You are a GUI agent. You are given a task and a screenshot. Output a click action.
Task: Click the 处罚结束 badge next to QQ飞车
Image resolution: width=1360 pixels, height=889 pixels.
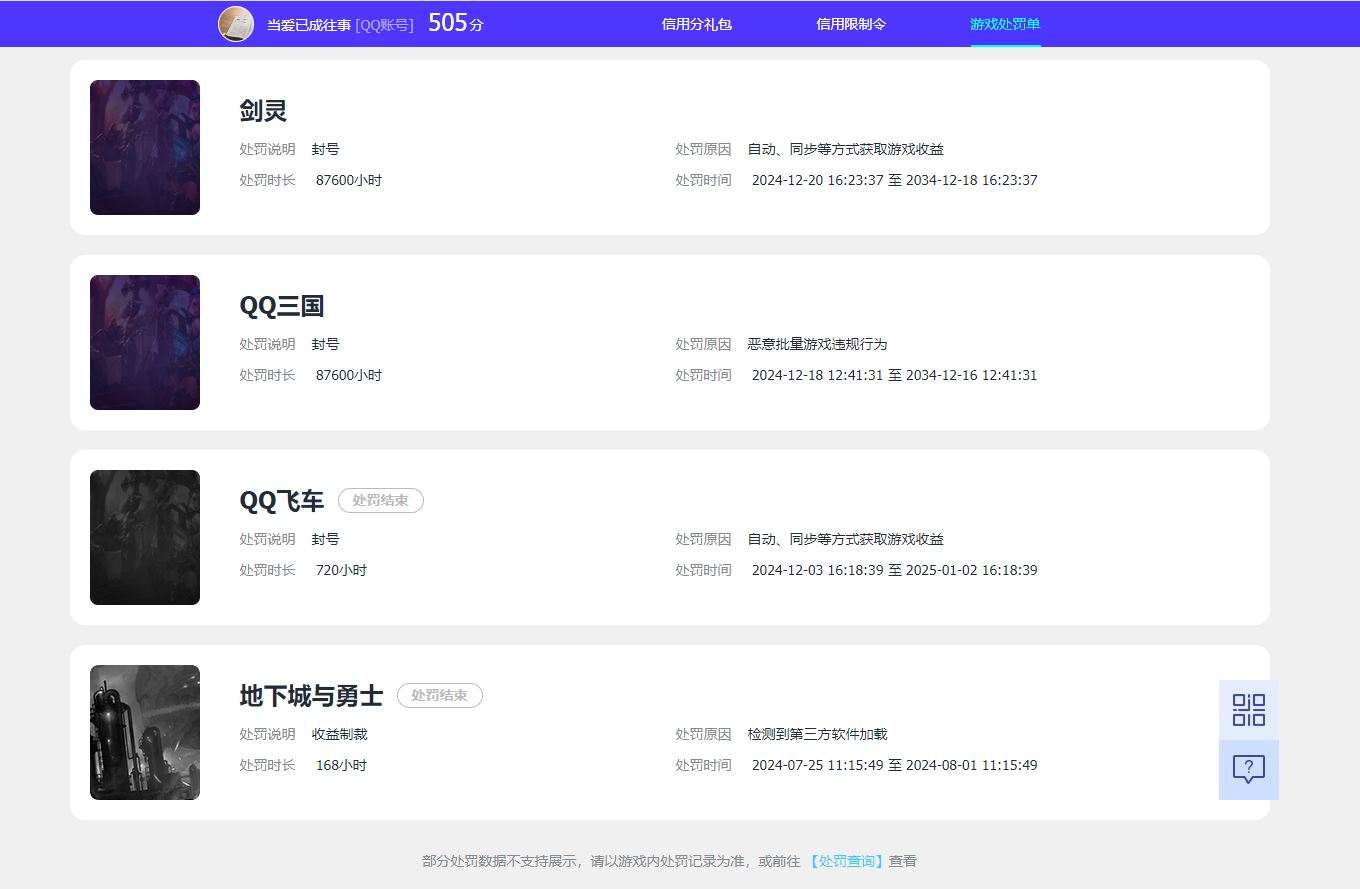coord(381,501)
